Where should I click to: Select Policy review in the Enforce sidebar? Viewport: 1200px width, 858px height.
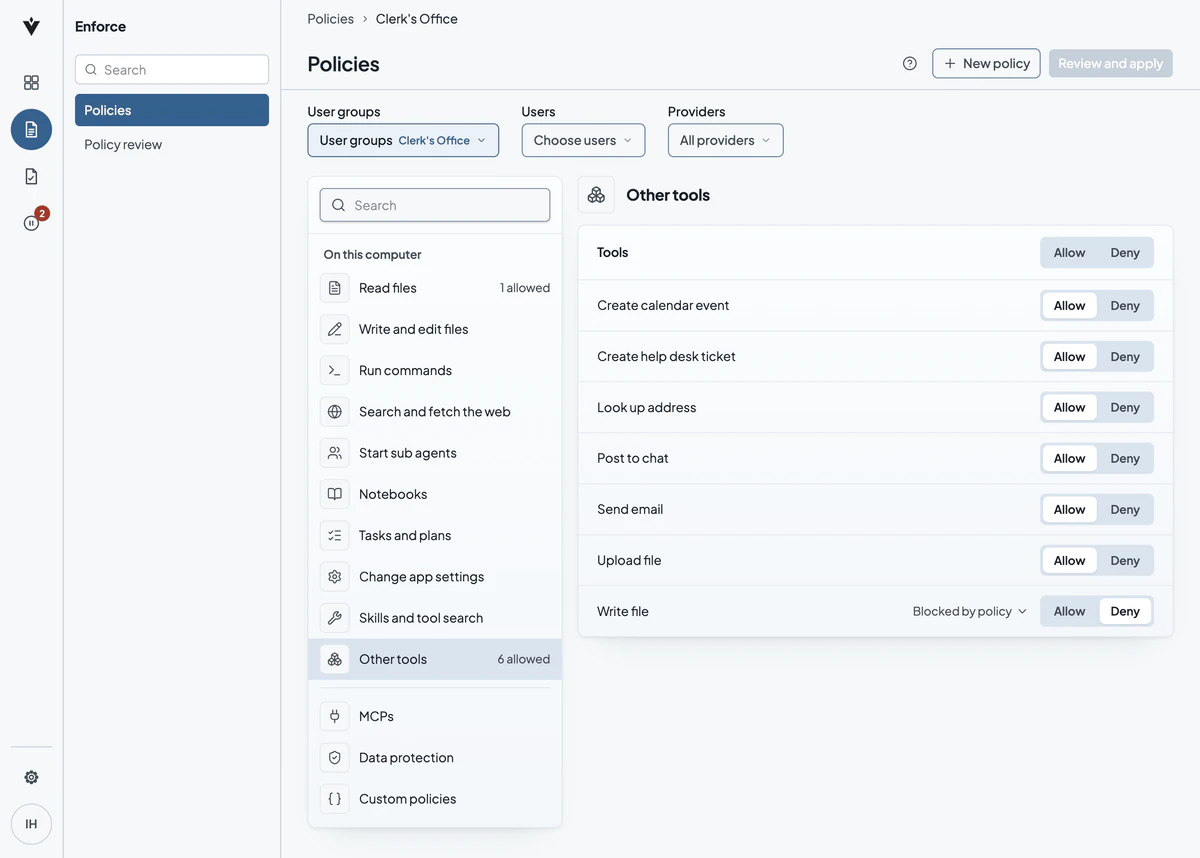172,144
